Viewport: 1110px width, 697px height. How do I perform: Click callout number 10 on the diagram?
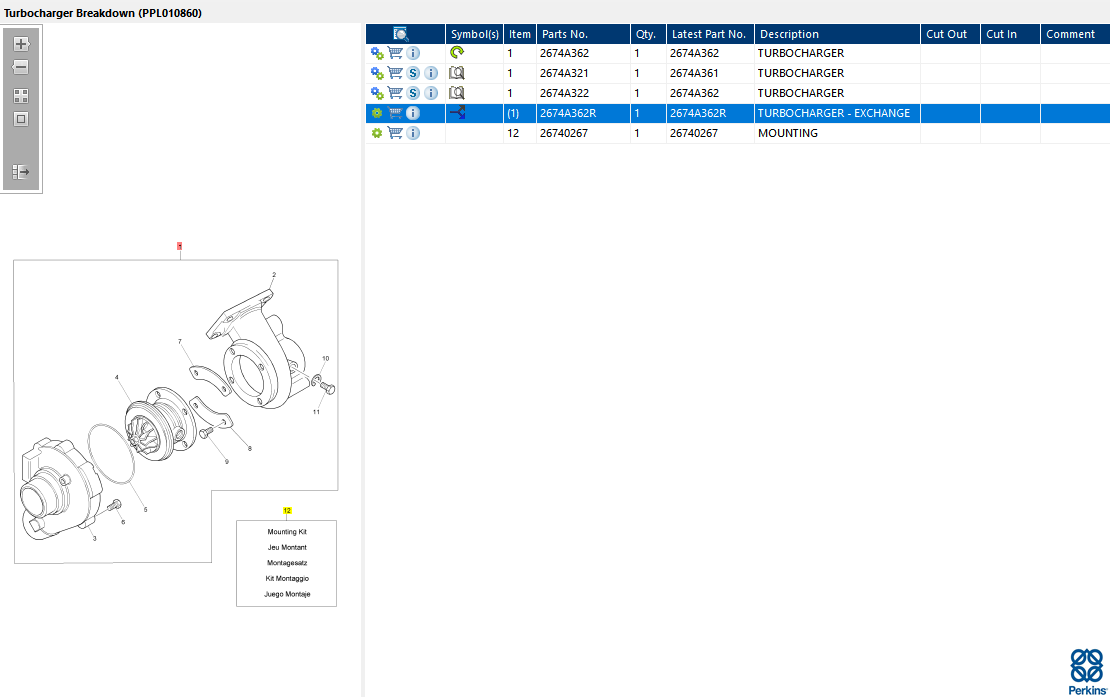(x=326, y=359)
